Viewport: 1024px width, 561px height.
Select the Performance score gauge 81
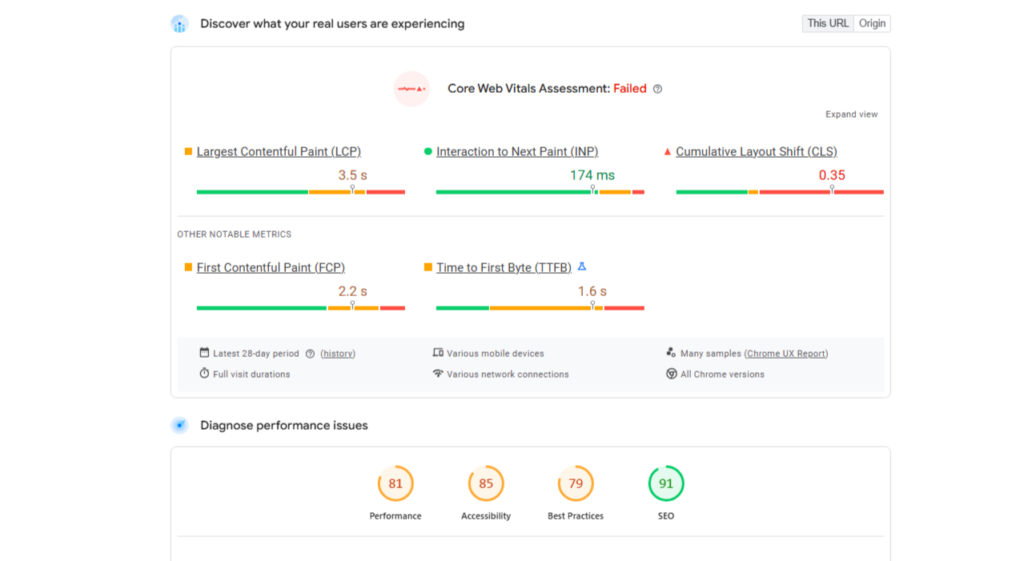tap(395, 483)
